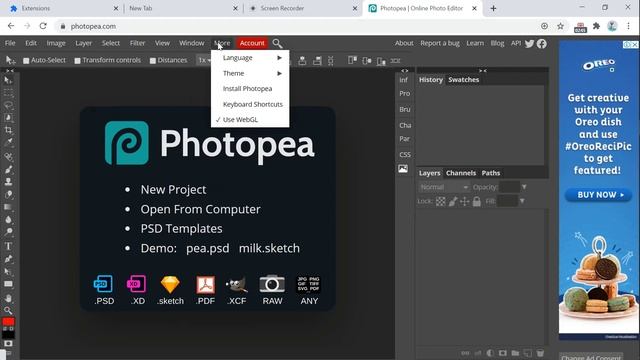
Task: Switch to the Swatches tab
Action: (464, 80)
